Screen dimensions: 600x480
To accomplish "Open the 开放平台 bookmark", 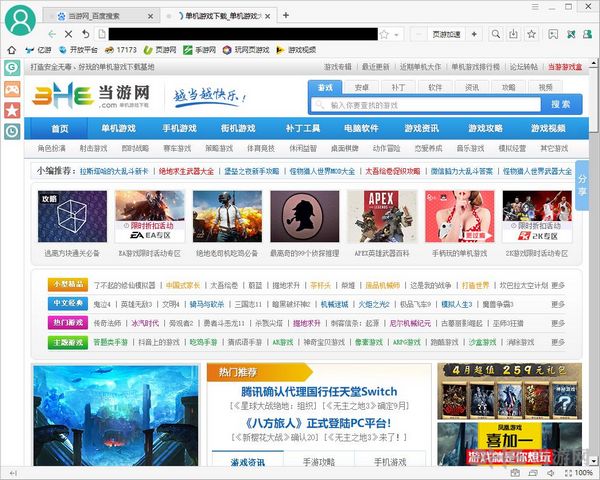I will [78, 50].
